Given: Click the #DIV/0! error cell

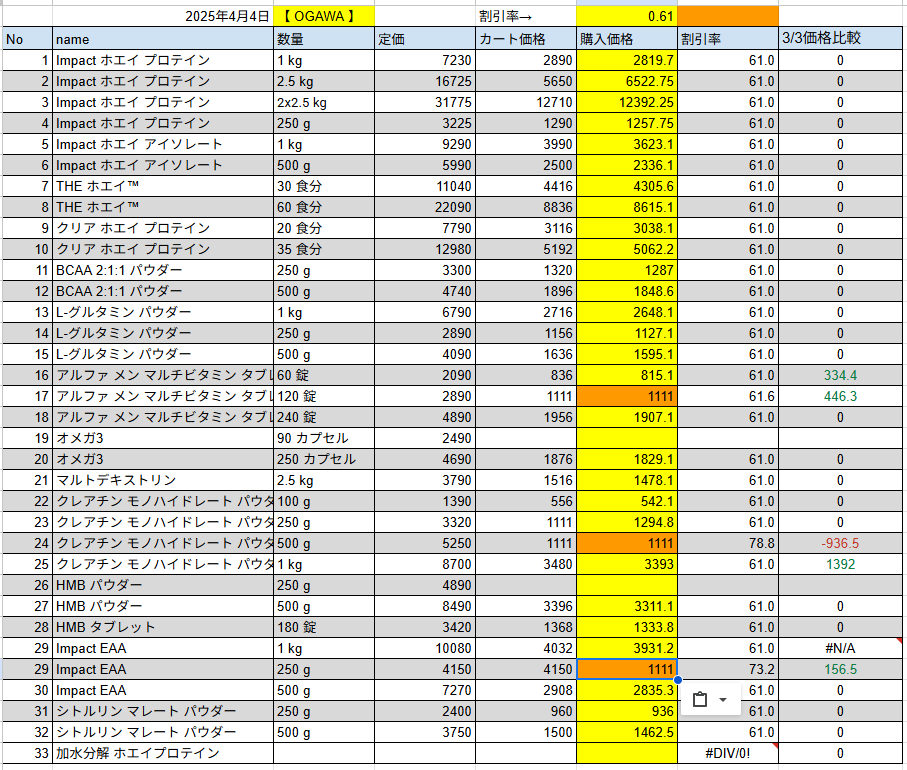Looking at the screenshot, I should 728,753.
